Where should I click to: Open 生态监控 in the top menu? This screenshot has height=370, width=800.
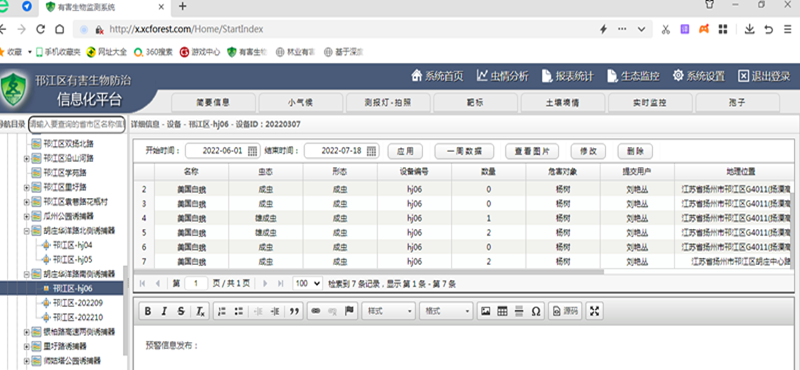[633, 76]
